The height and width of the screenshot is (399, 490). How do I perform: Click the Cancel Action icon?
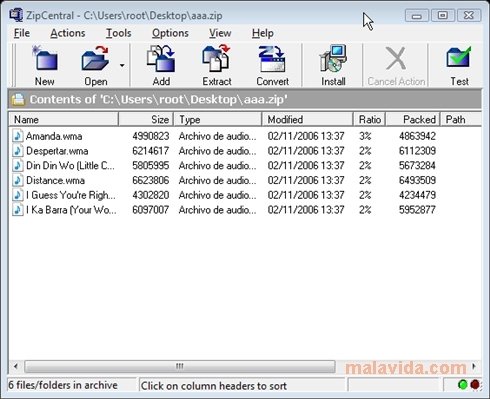396,59
